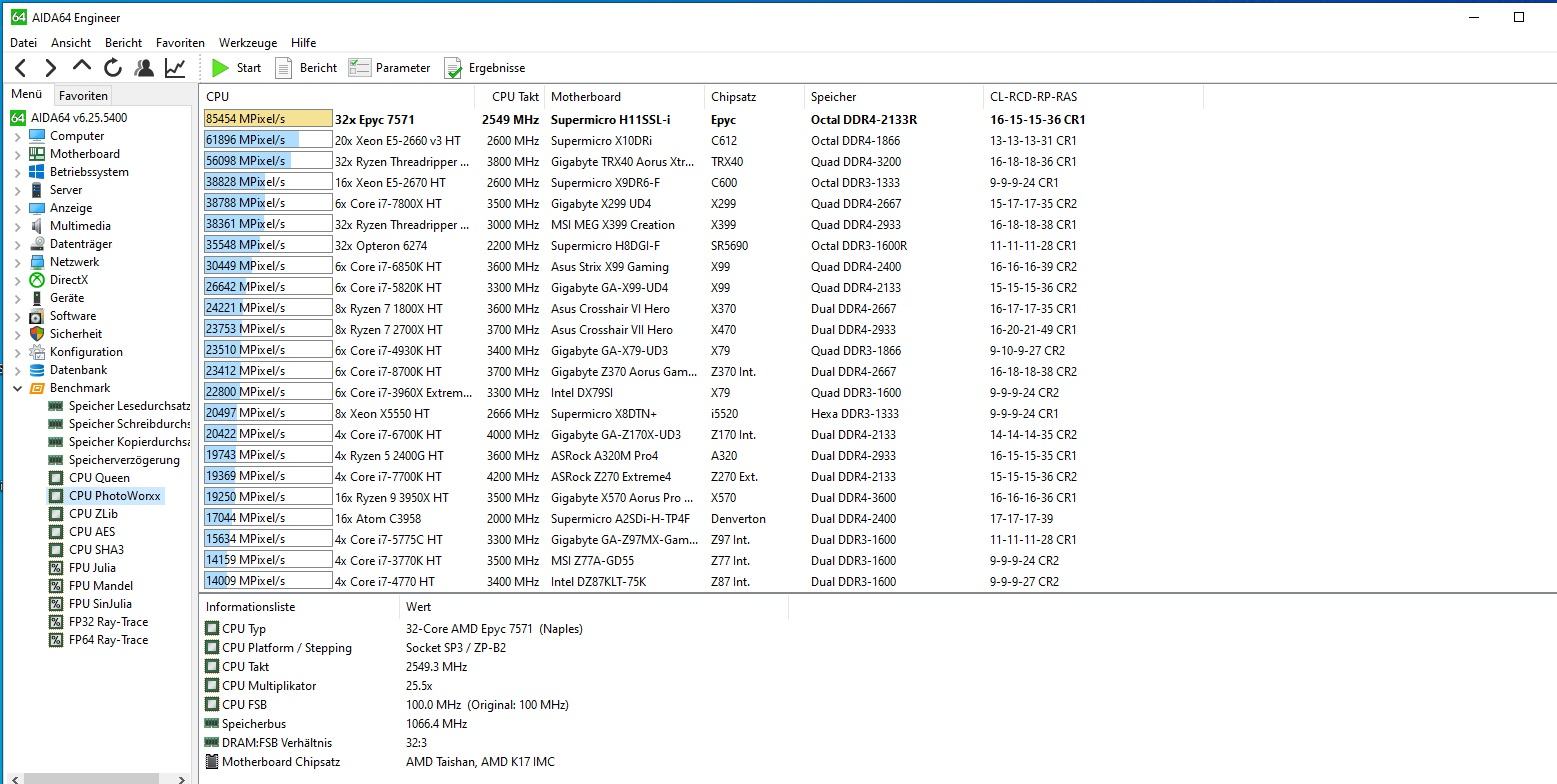Sort by the CPU column header
The height and width of the screenshot is (784, 1557).
[x=338, y=97]
